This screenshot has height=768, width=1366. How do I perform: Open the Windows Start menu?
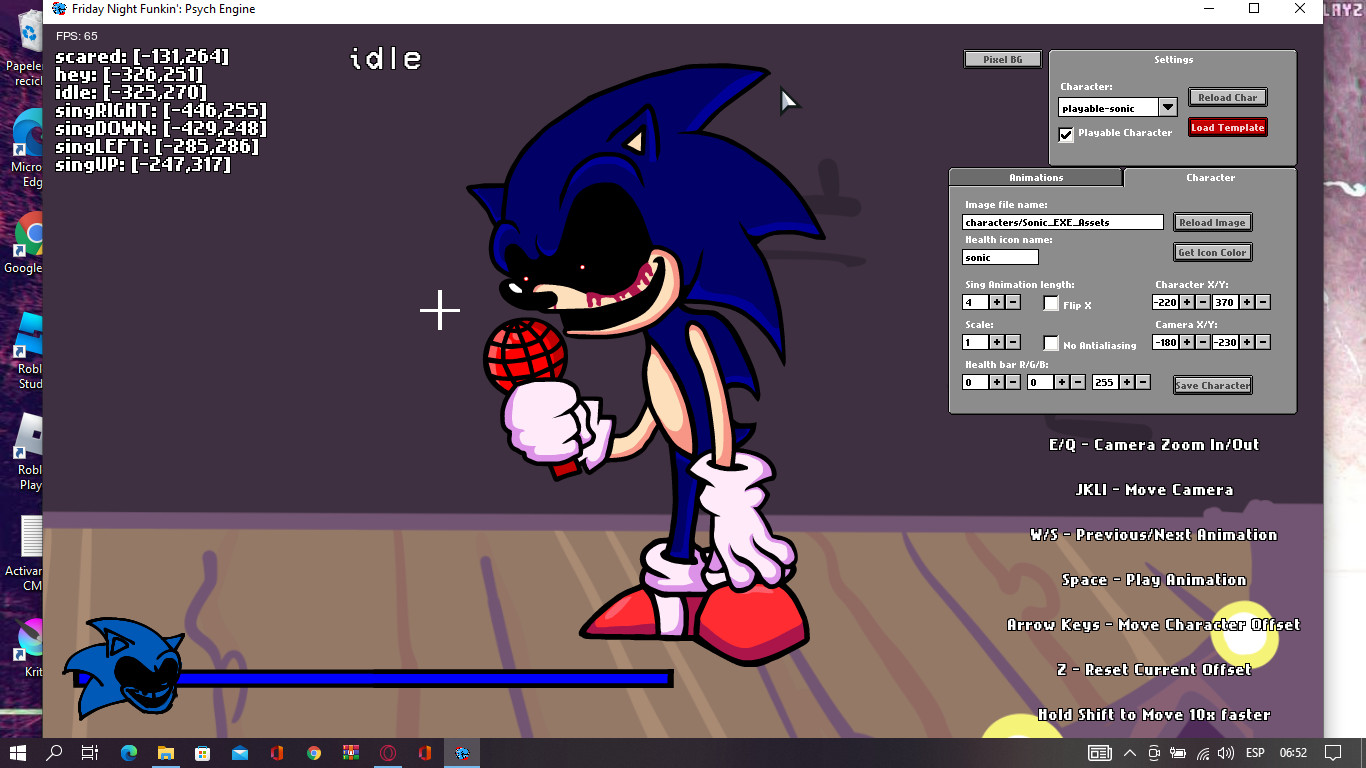pos(19,753)
